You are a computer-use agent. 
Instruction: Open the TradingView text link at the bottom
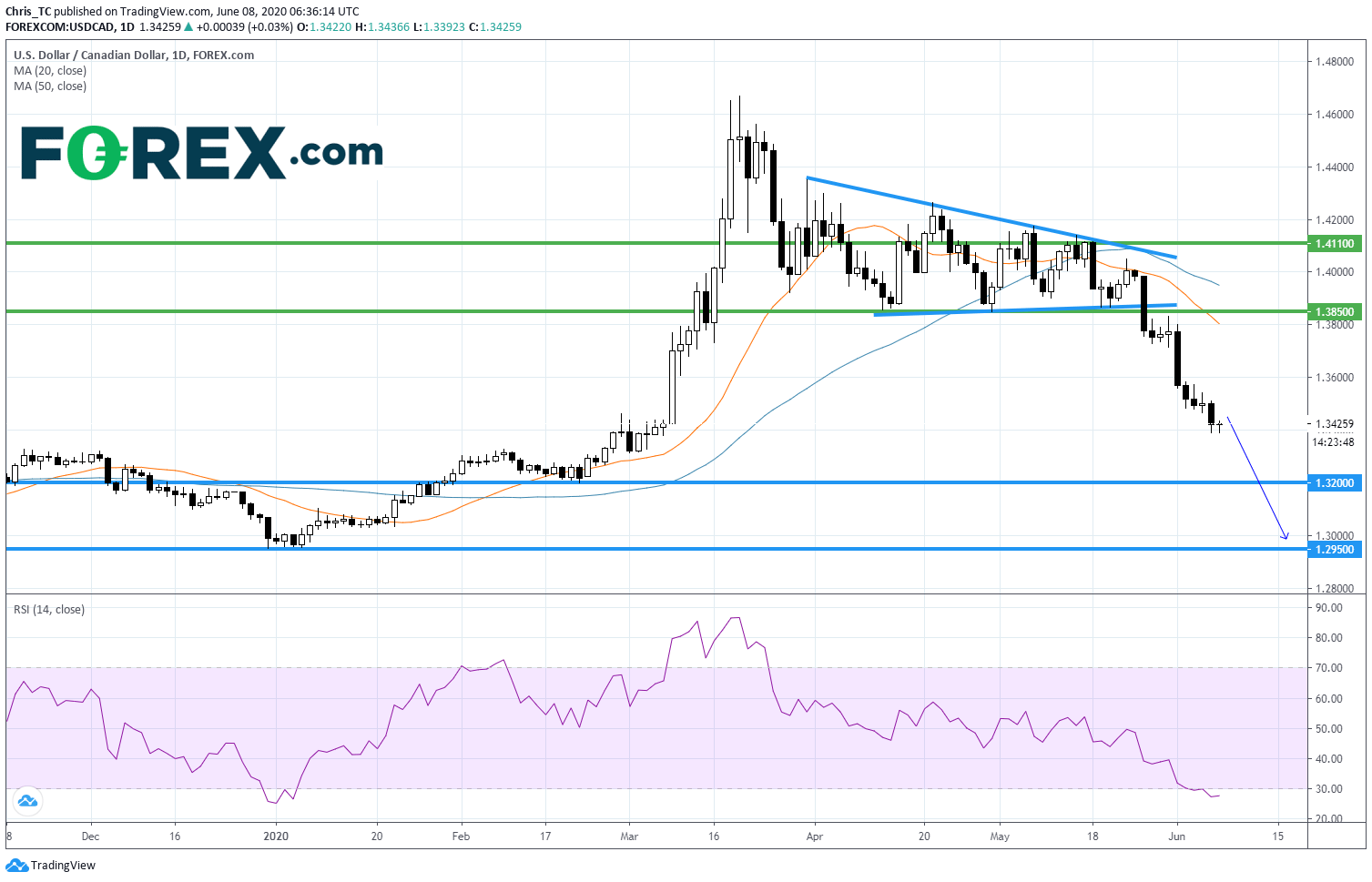[63, 866]
